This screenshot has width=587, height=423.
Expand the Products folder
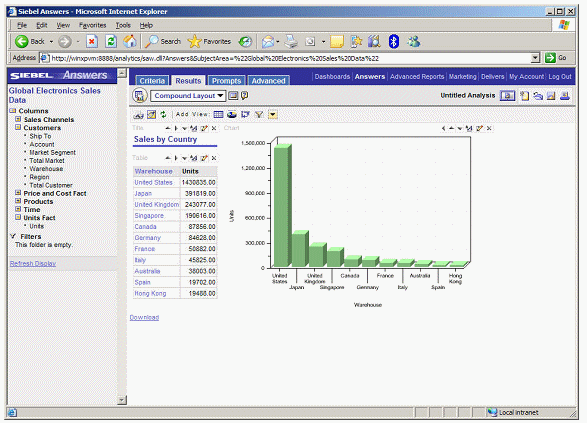[x=18, y=201]
